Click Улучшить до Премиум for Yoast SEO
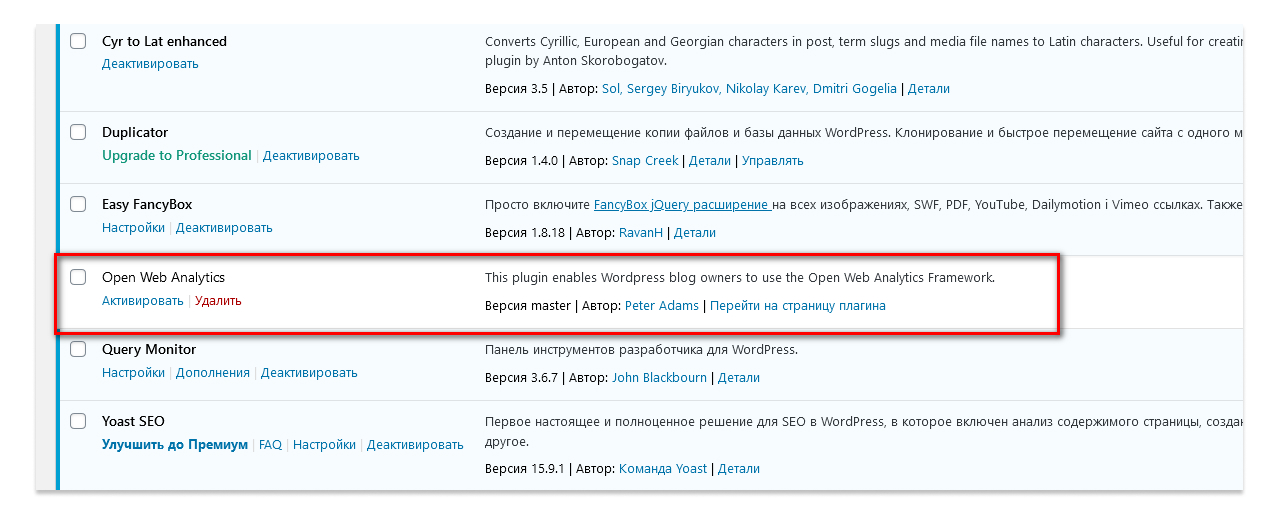The width and height of the screenshot is (1280, 514). click(174, 445)
